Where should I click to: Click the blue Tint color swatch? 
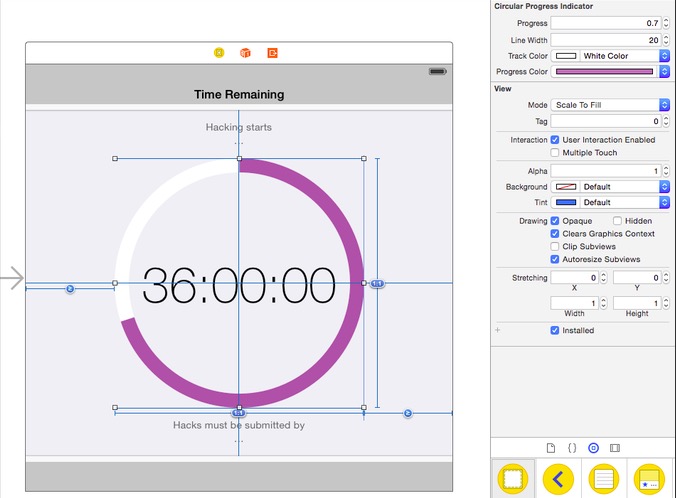click(566, 202)
